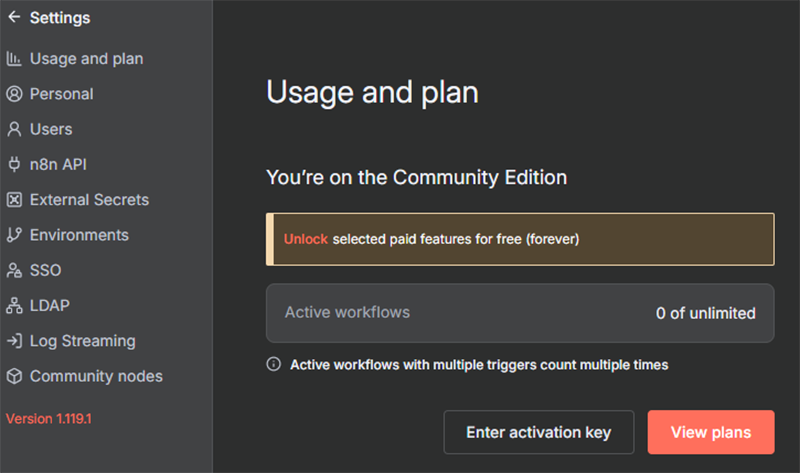This screenshot has height=473, width=800.
Task: Go to Log Streaming settings
Action: (83, 340)
